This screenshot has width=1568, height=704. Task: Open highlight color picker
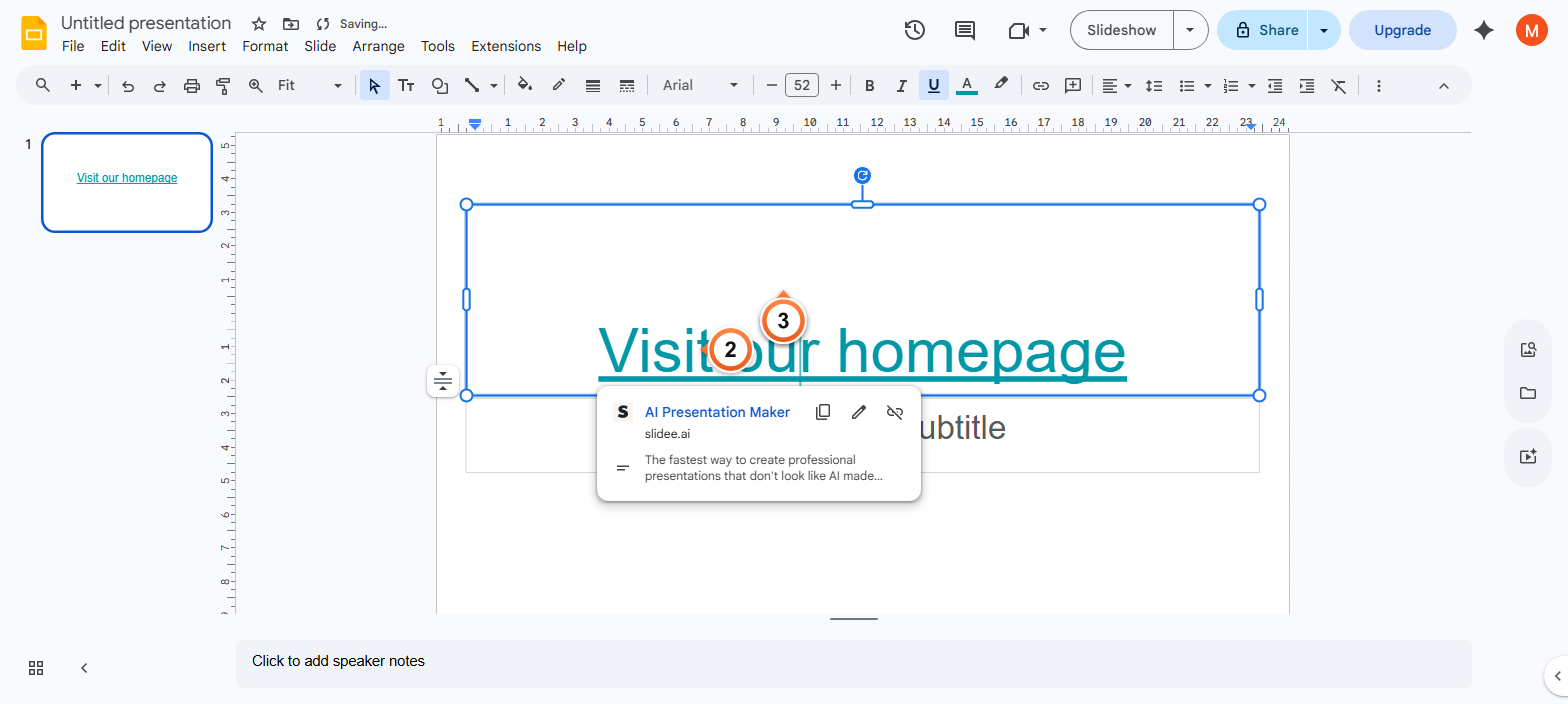1001,86
